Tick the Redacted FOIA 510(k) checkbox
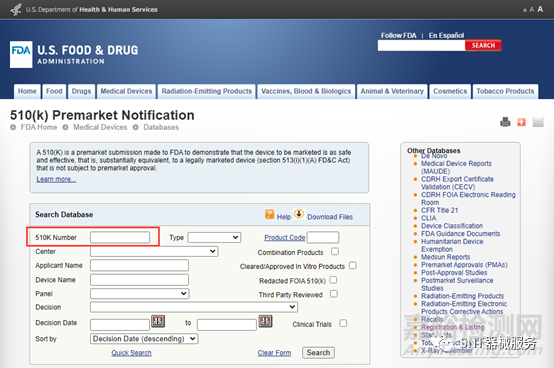This screenshot has height=368, width=554. [333, 280]
